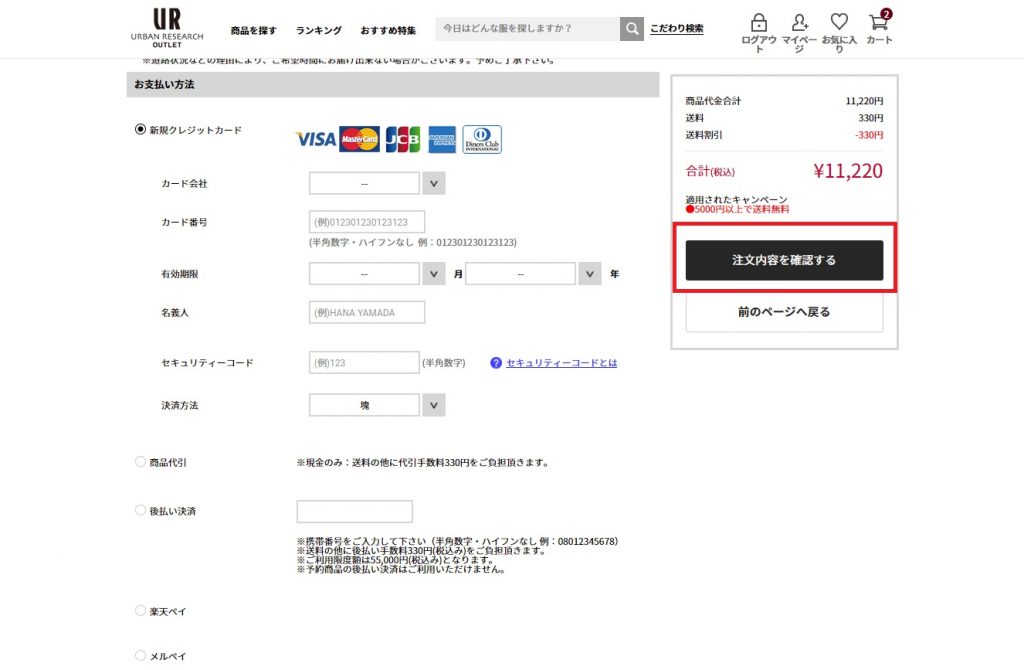The image size is (1024, 670).
Task: Click the logout padlock icon
Action: [x=758, y=23]
